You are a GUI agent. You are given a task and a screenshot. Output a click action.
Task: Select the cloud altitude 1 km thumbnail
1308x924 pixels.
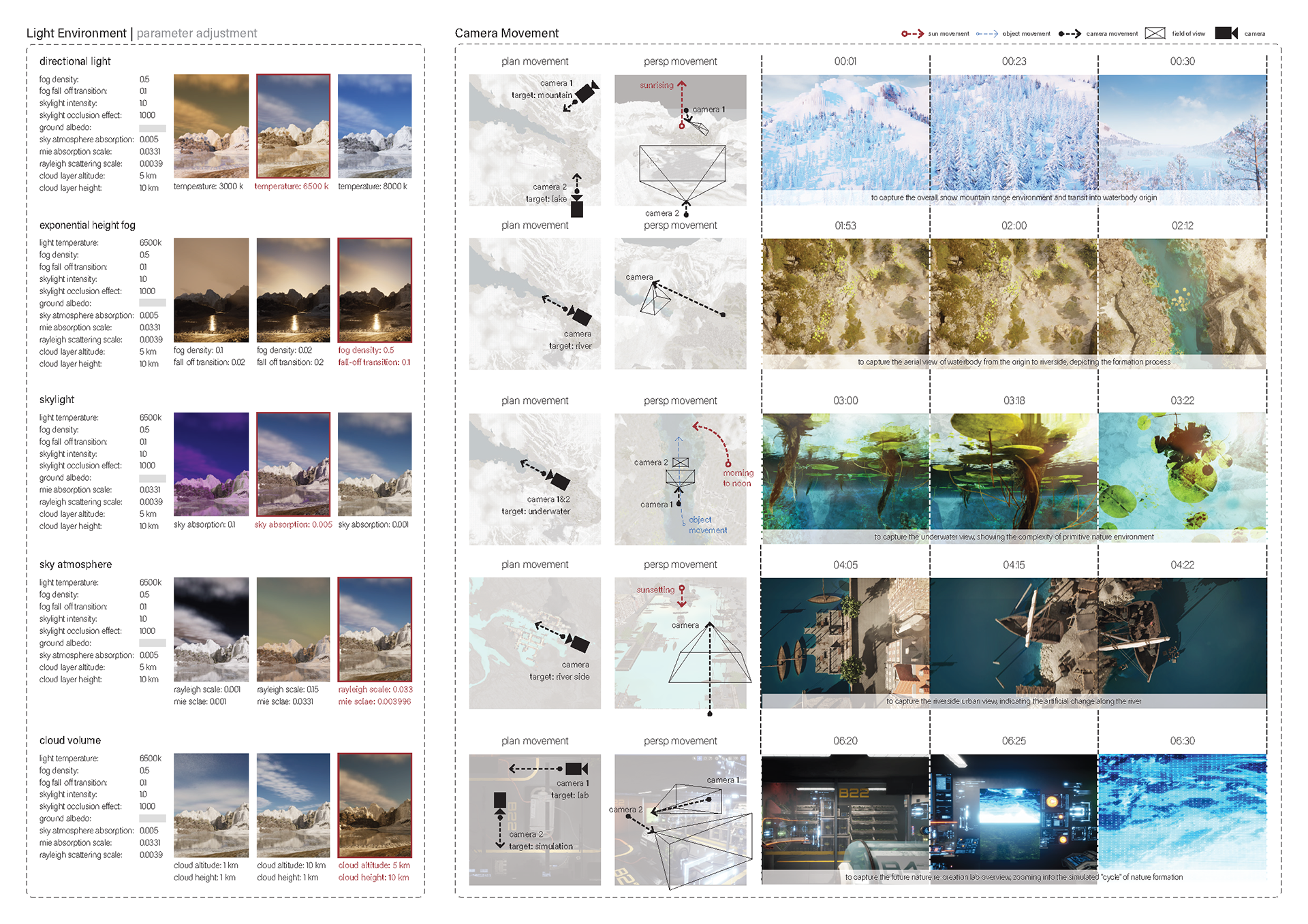(211, 805)
